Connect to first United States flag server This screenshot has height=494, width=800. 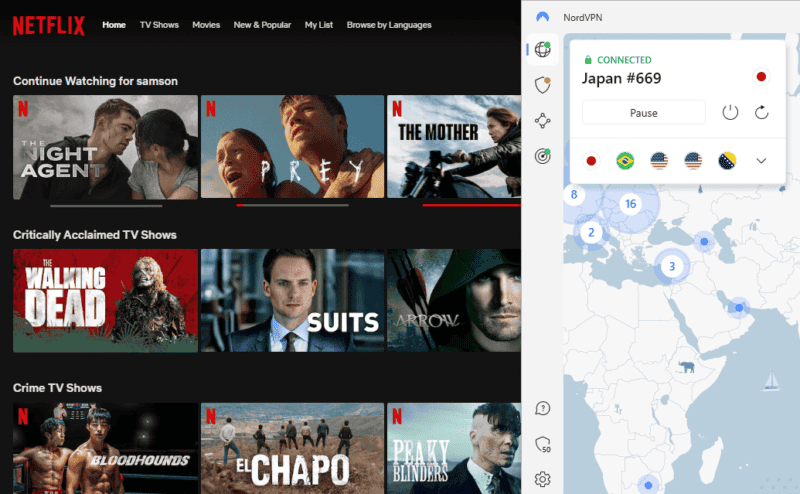659,161
